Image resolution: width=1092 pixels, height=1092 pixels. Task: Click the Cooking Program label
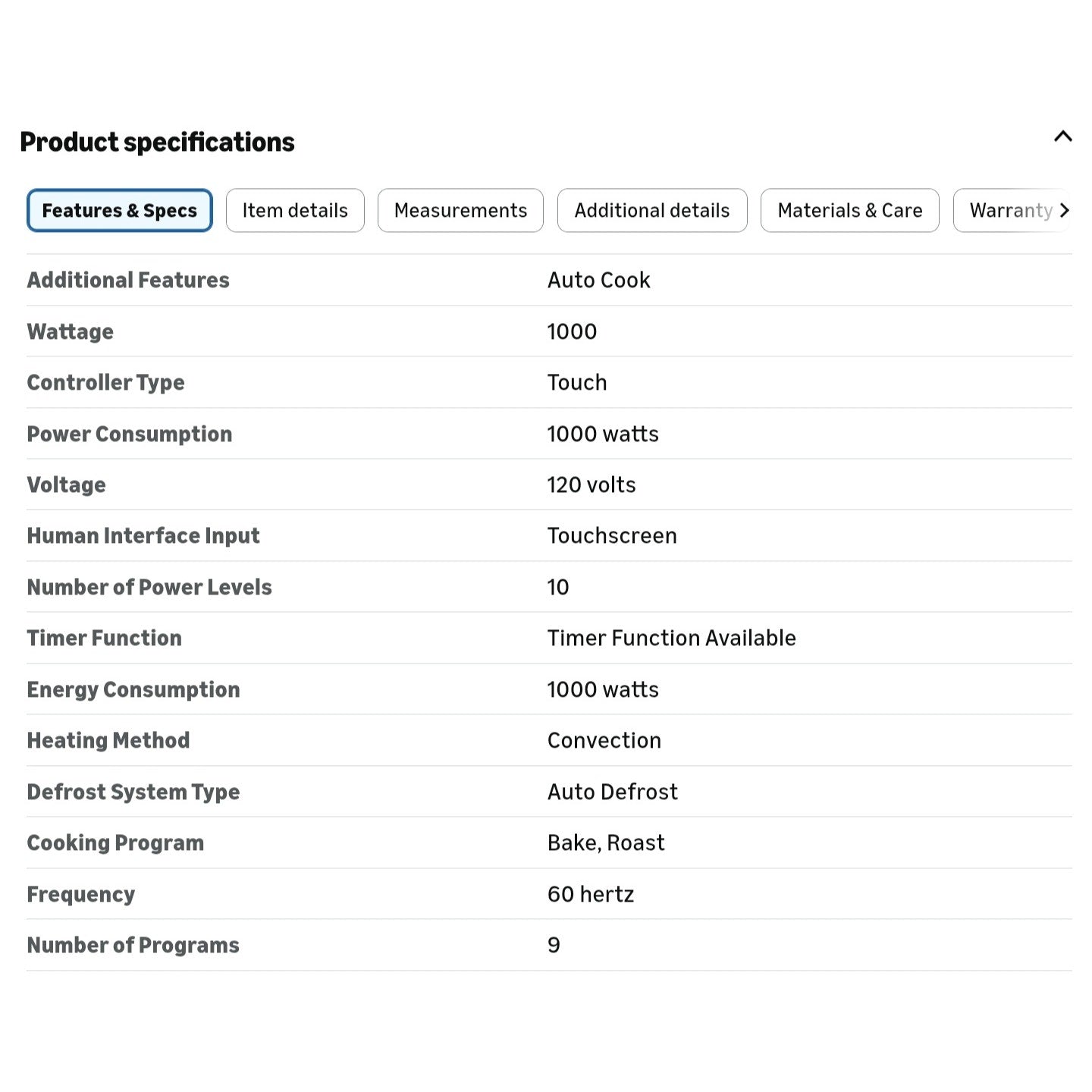(x=115, y=843)
